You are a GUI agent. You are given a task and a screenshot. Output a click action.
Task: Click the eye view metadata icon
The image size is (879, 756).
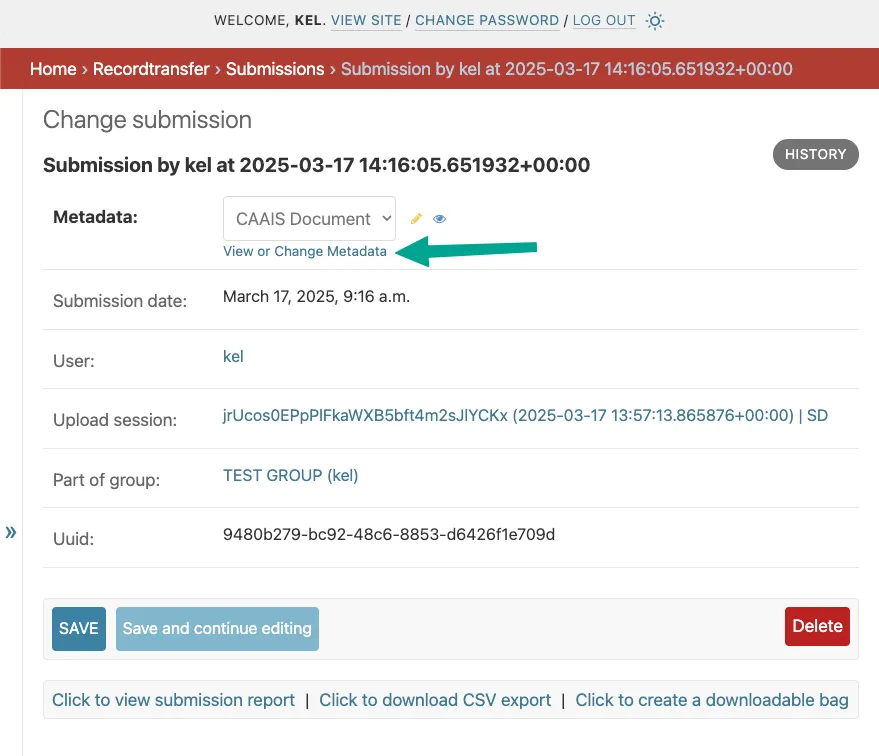click(440, 219)
